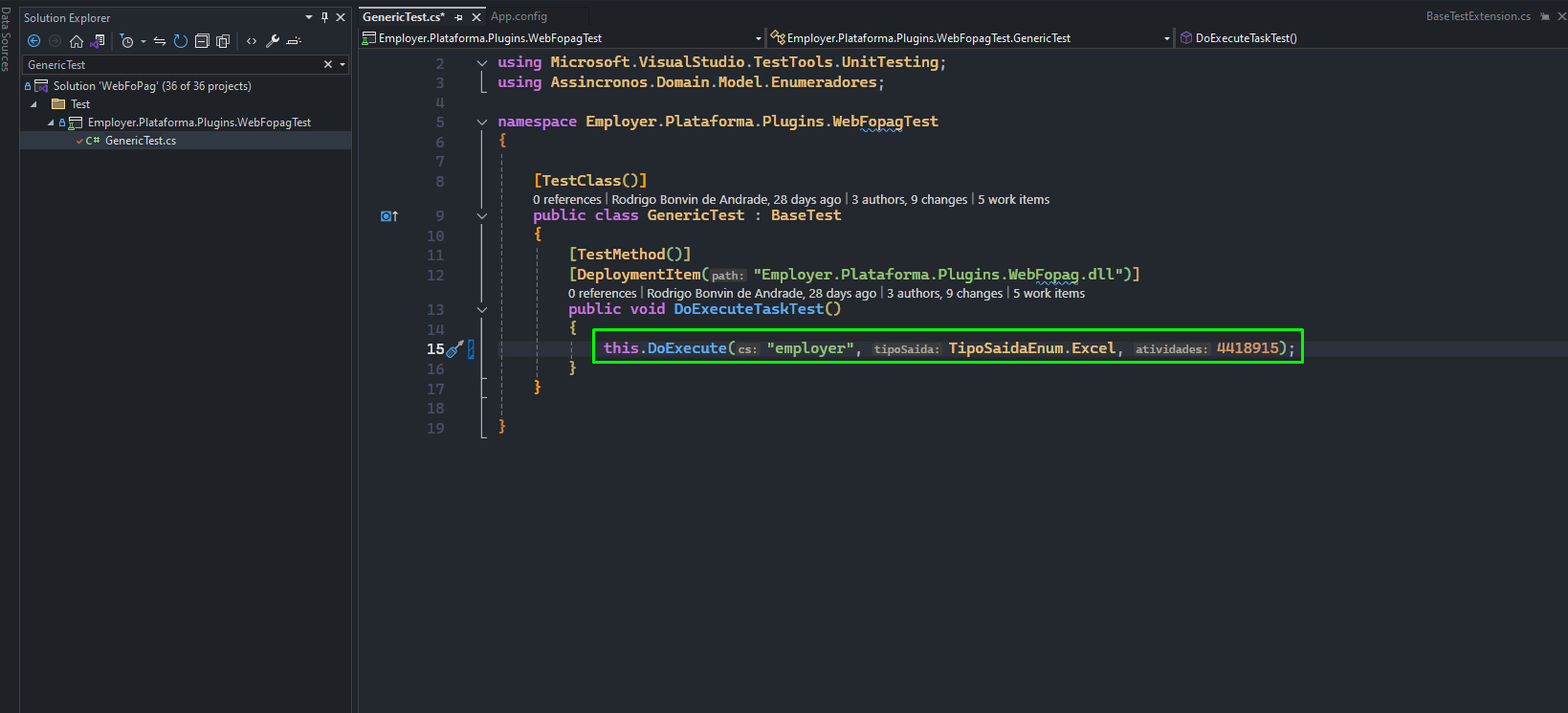Collapse the namespace block on line 5
The width and height of the screenshot is (1568, 713).
[482, 123]
